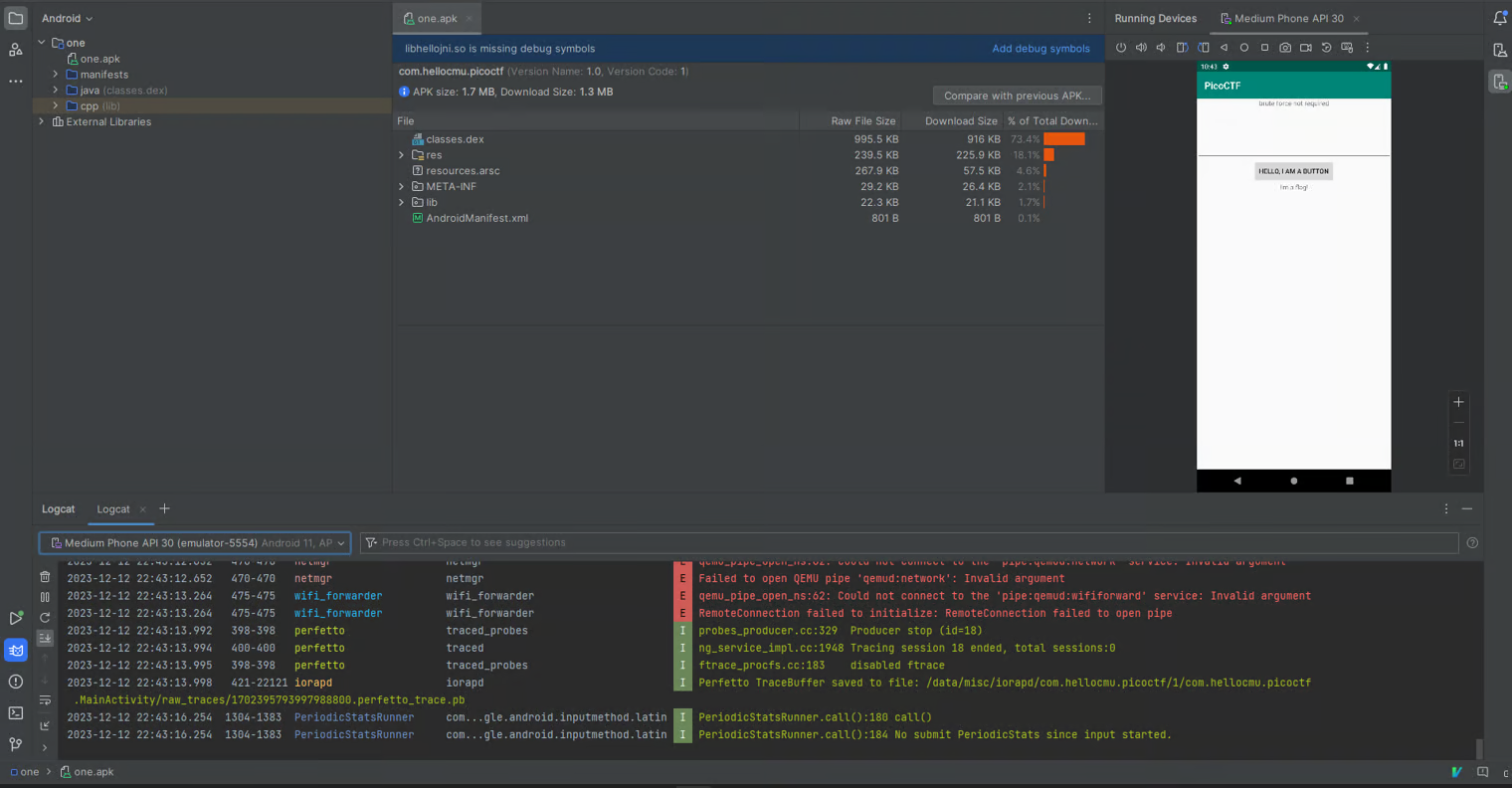Expand the res folder in APK file list
Screen dimensions: 1512x788
(x=402, y=155)
